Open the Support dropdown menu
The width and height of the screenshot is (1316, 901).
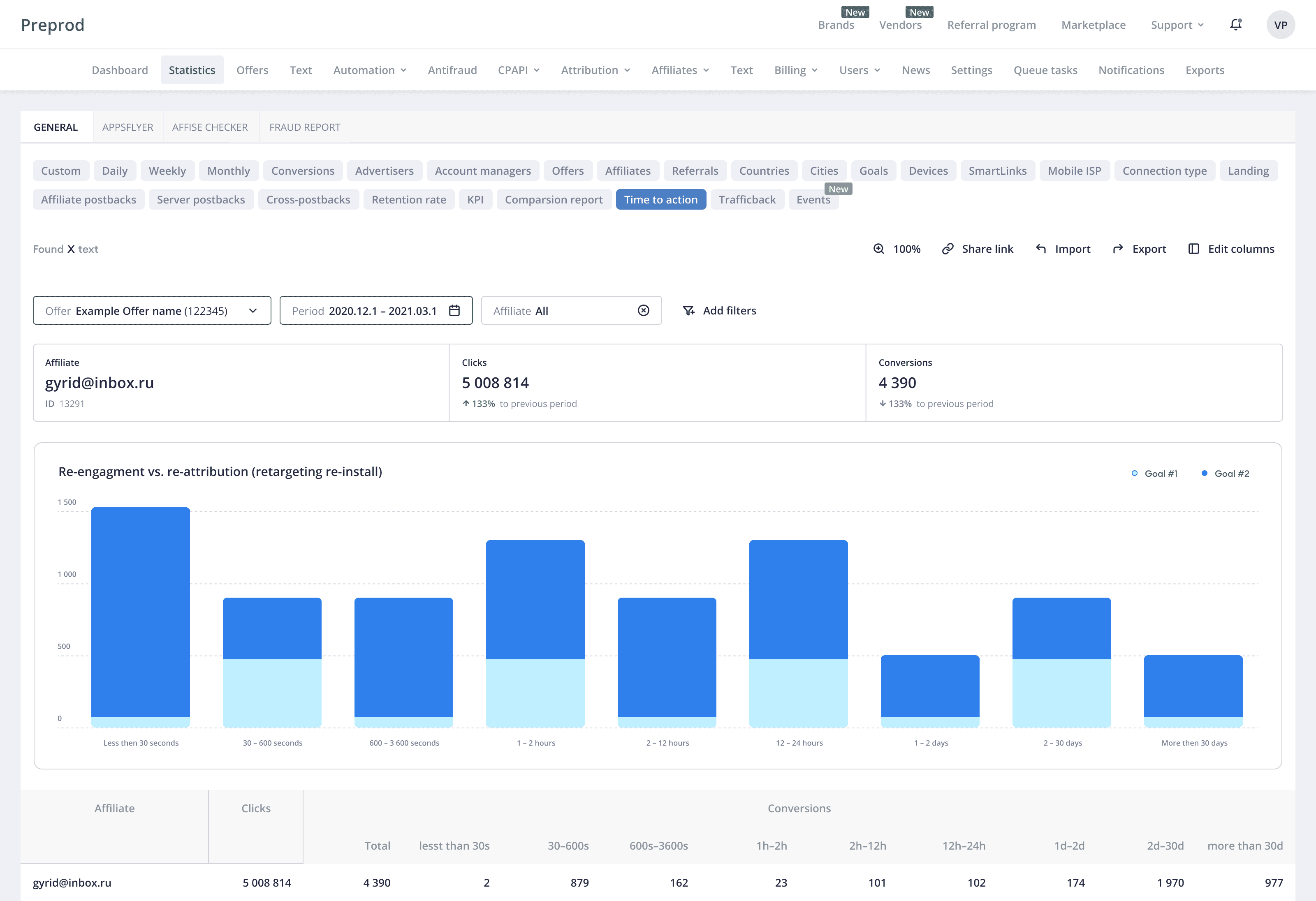click(1177, 25)
